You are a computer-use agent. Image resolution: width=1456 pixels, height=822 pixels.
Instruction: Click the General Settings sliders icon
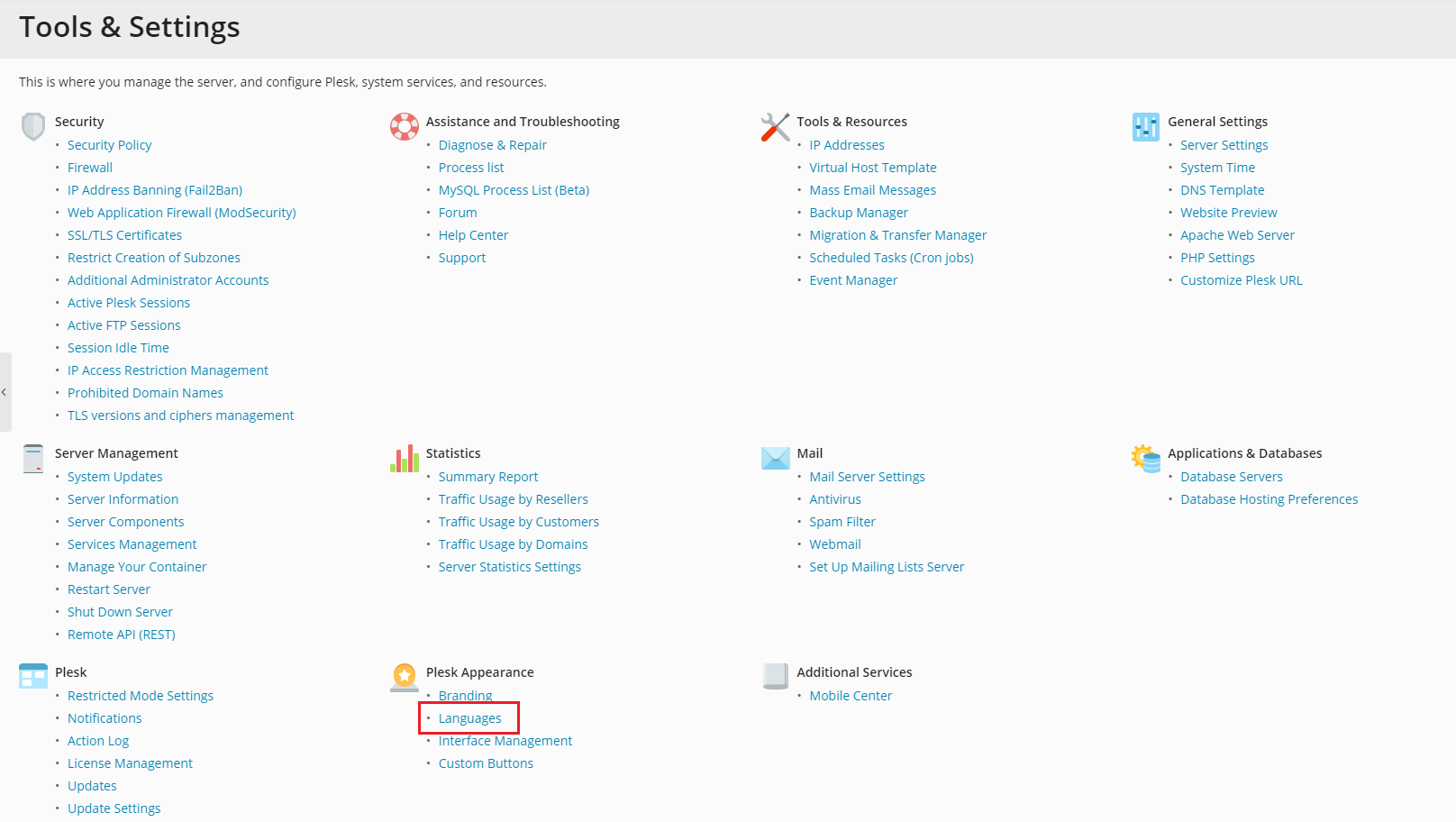pyautogui.click(x=1146, y=126)
